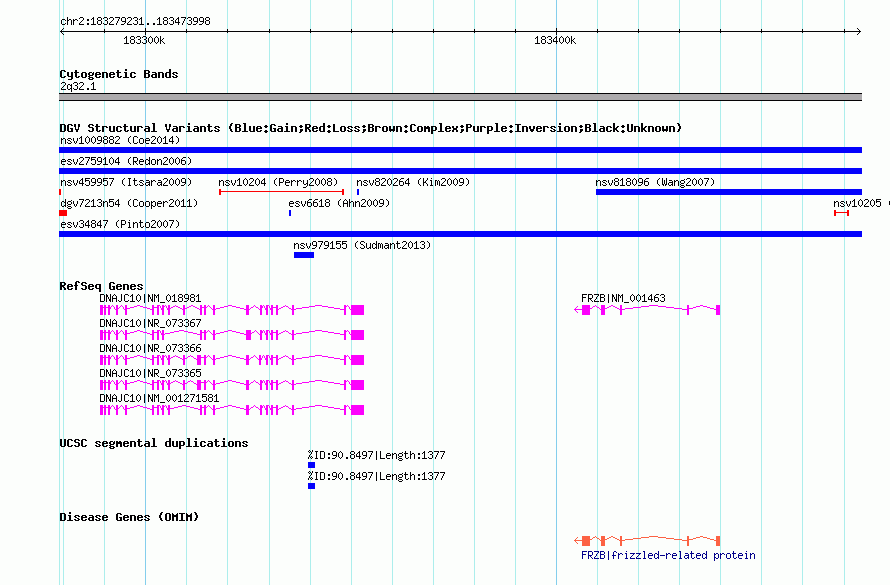
Task: Select the esv2759104 (Redon2006) variant bar
Action: [460, 171]
